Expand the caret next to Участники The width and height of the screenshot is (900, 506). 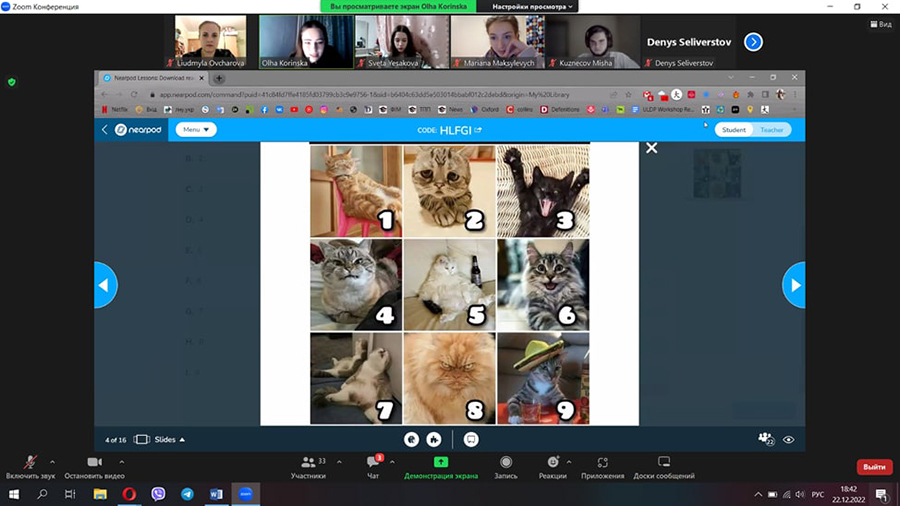coord(339,462)
